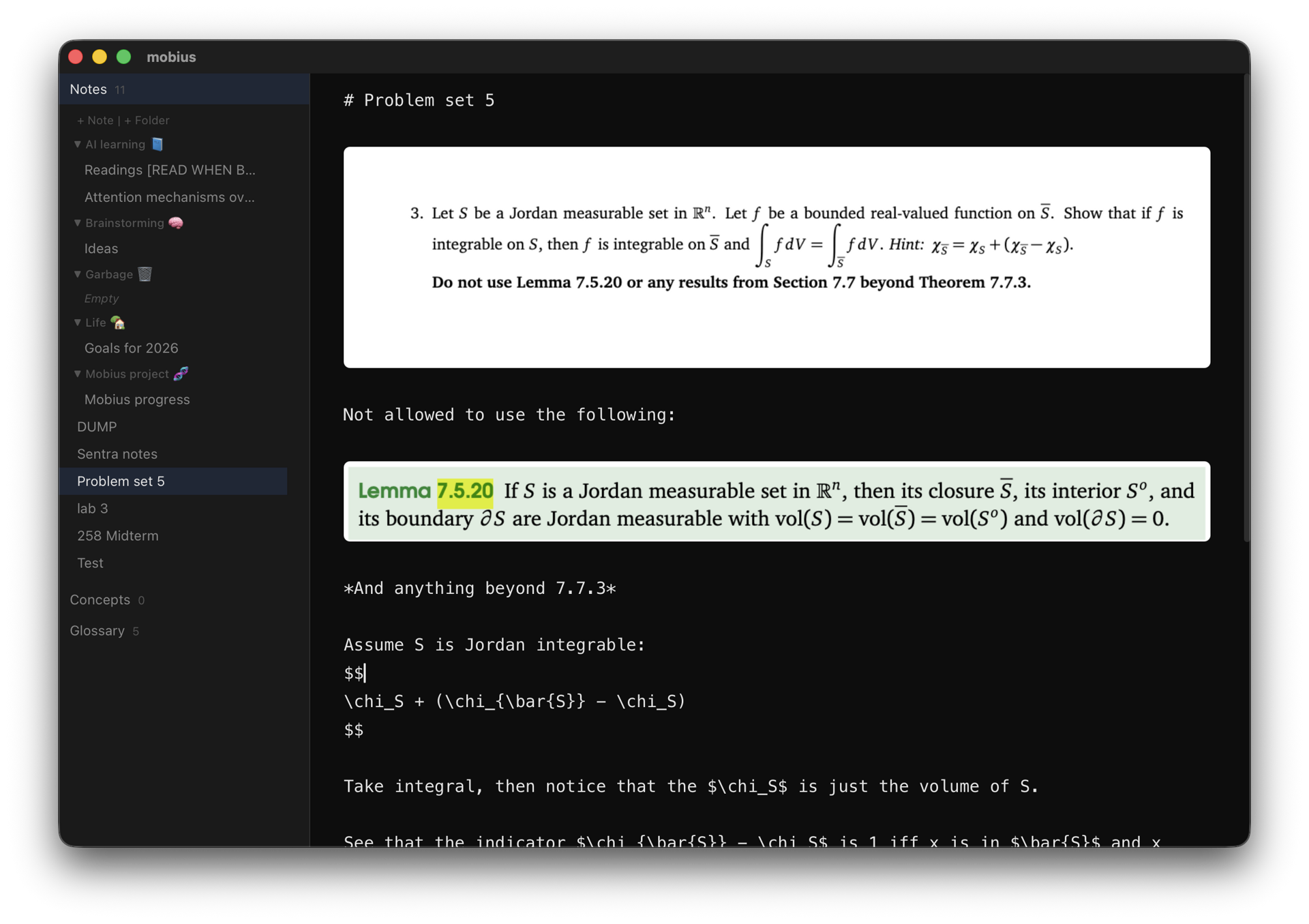The width and height of the screenshot is (1309, 924).
Task: Open the Goals for 2026 note
Action: 131,348
